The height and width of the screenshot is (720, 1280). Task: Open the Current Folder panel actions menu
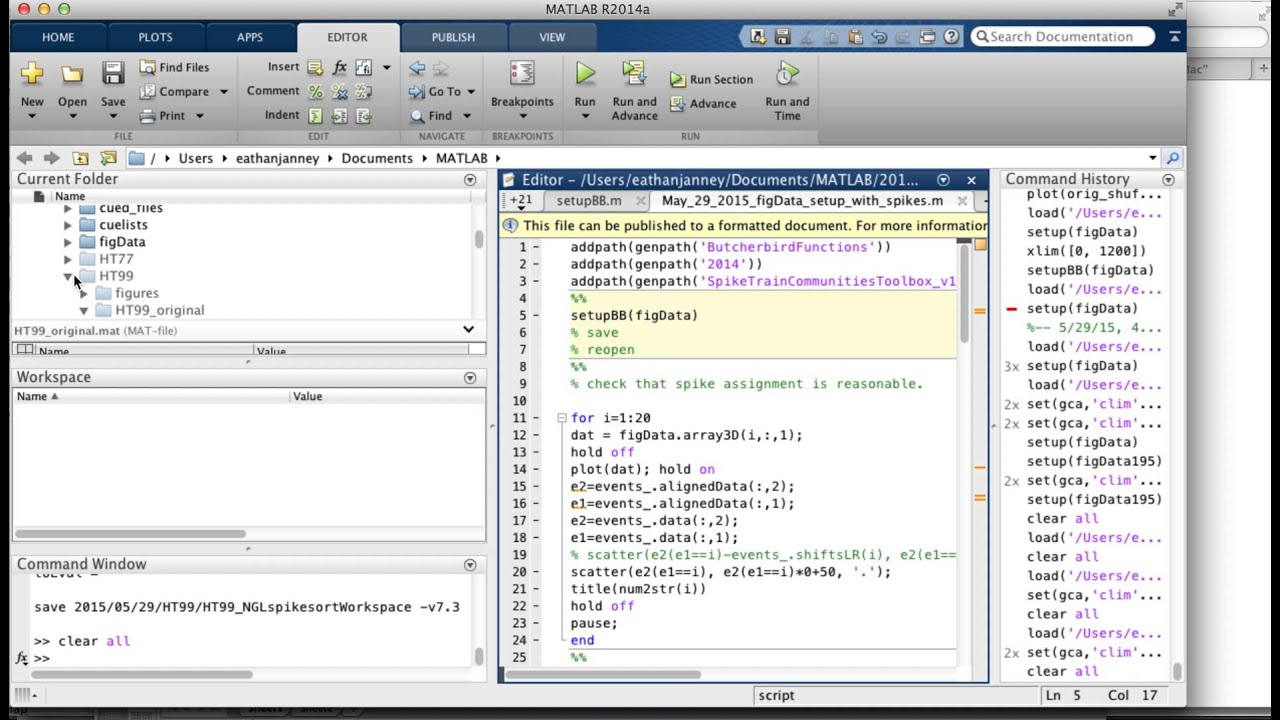click(x=470, y=180)
